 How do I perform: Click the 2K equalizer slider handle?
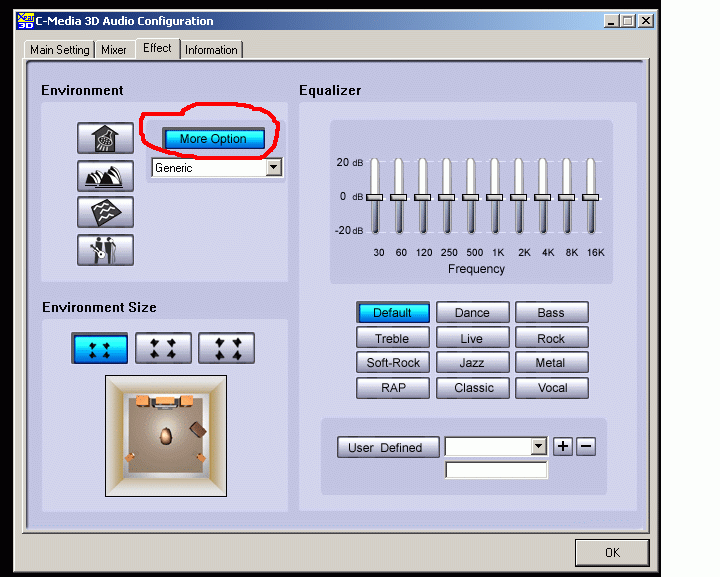click(518, 197)
